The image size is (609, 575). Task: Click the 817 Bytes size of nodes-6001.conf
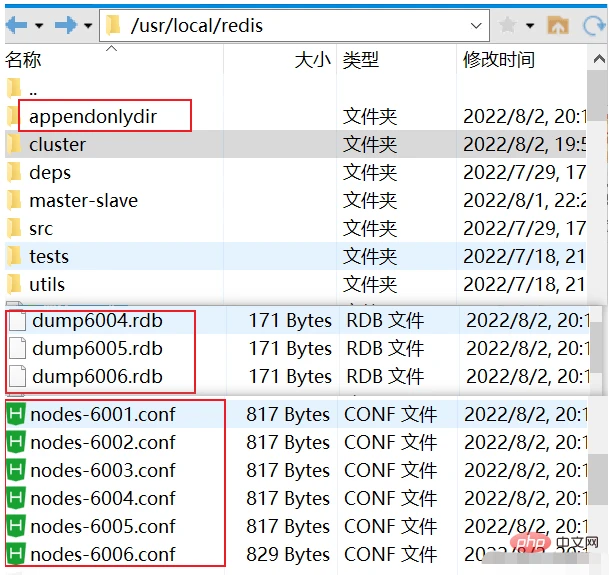288,415
